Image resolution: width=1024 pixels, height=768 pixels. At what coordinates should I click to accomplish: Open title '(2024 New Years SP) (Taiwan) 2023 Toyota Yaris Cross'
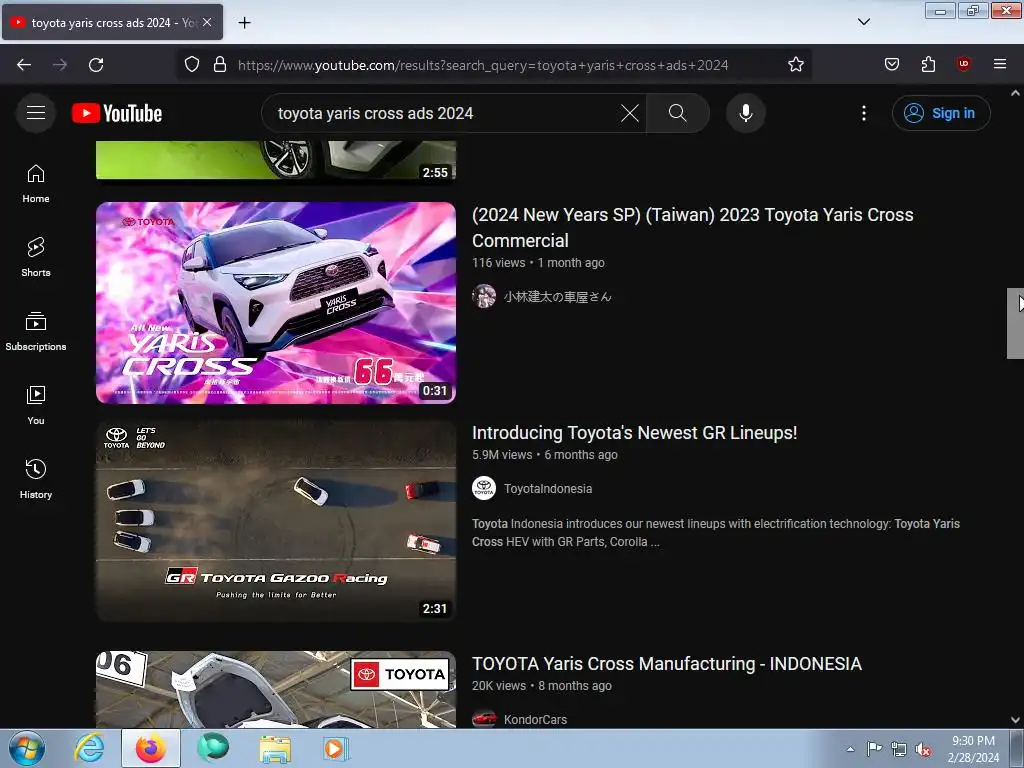coord(693,227)
